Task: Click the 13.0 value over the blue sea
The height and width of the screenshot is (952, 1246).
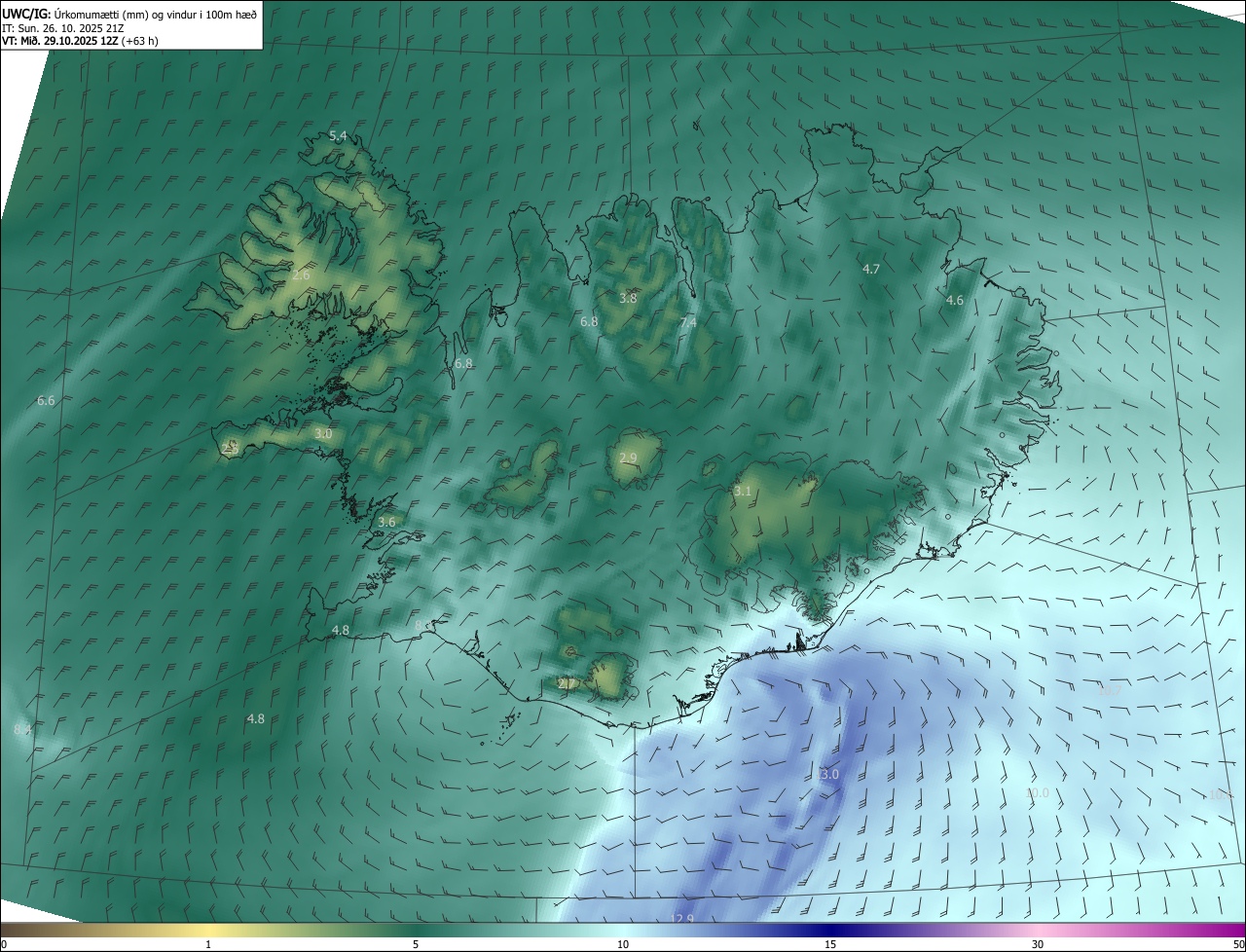Action: (826, 774)
